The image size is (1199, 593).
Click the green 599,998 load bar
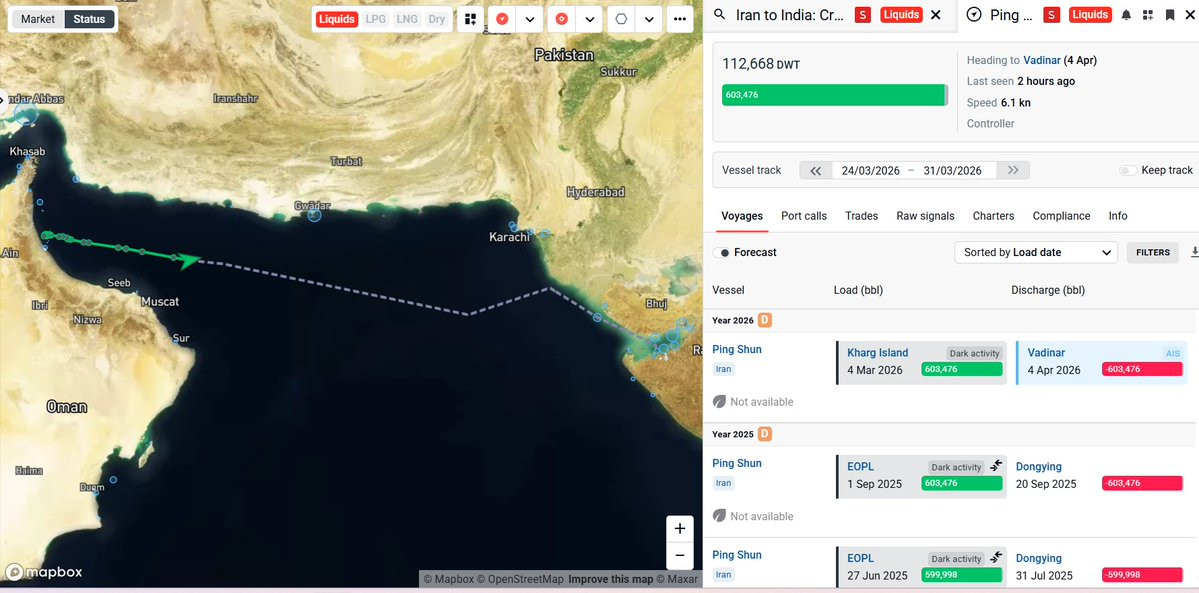pos(961,575)
